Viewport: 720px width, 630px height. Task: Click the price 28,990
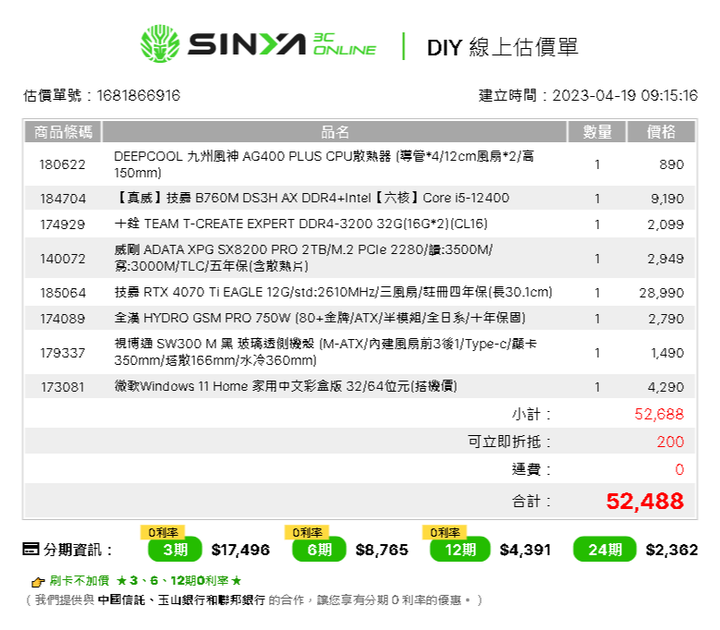tap(662, 292)
